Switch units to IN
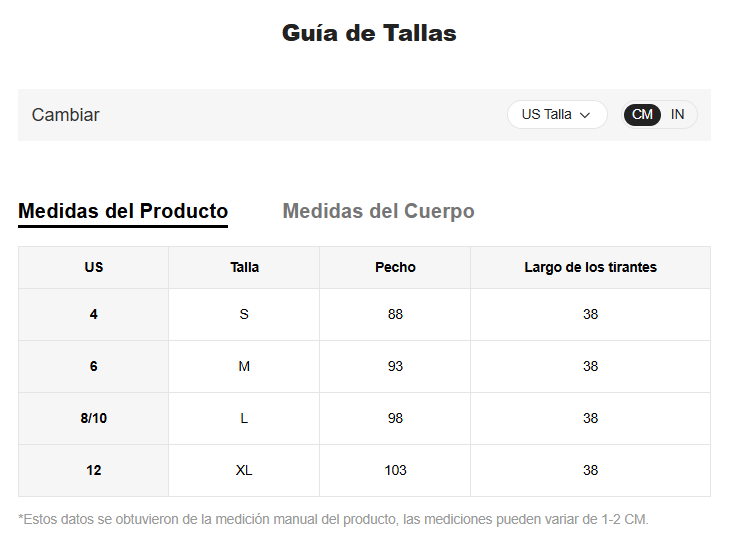This screenshot has width=729, height=540. 678,115
